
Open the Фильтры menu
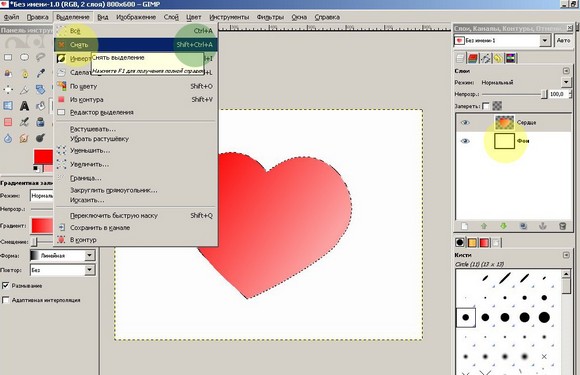(x=270, y=17)
